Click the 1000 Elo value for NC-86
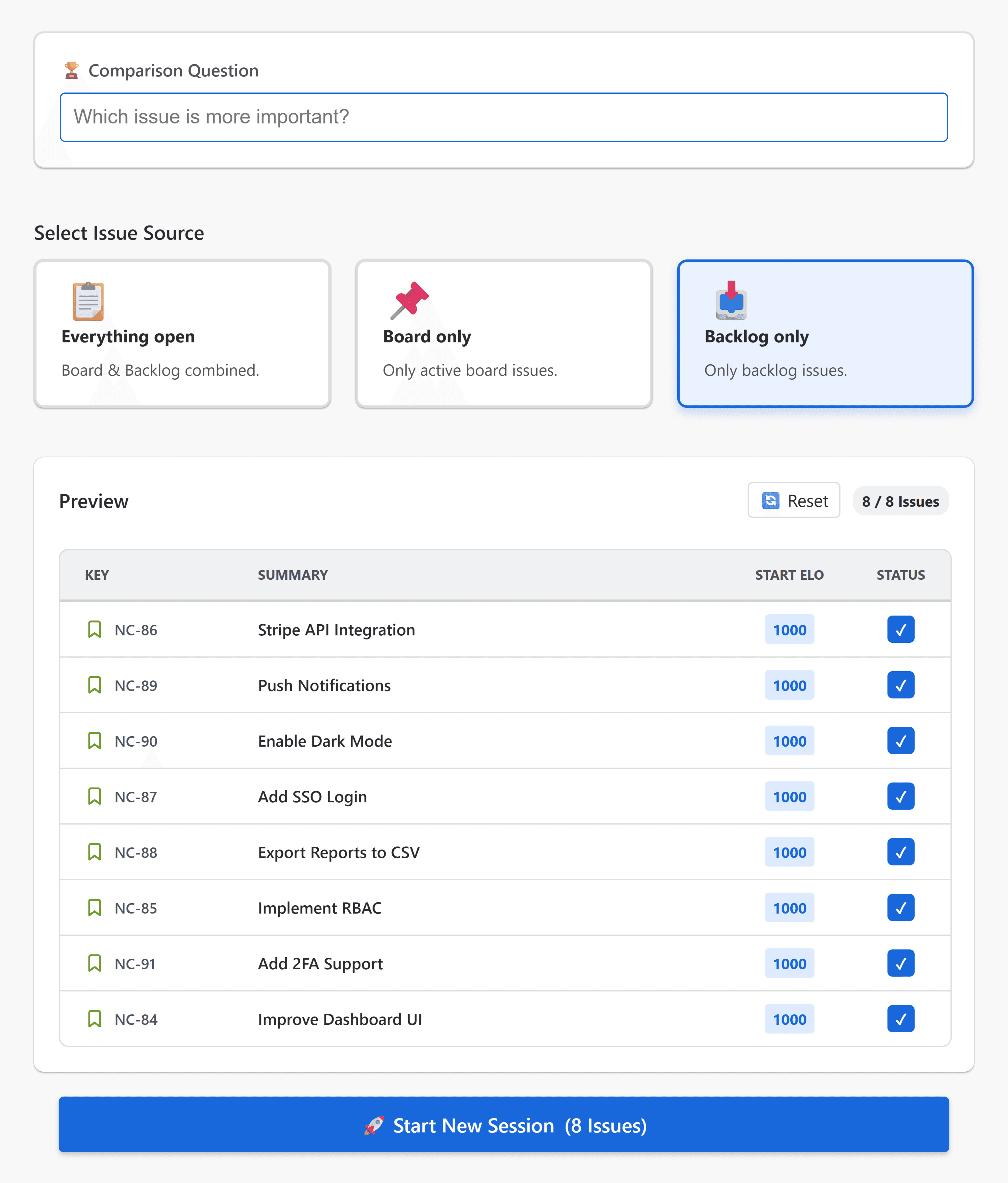Image resolution: width=1008 pixels, height=1183 pixels. [x=790, y=630]
